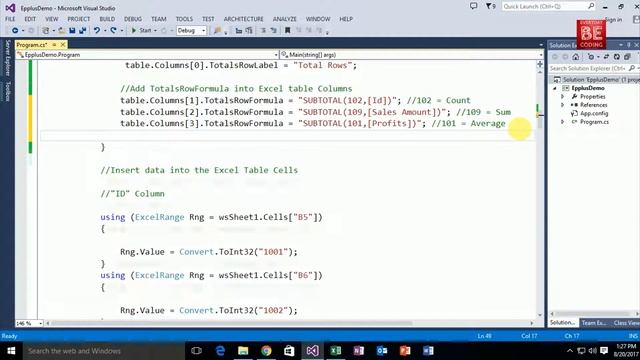
Task: Click the Increase Indent toolbar icon
Action: pyautogui.click(x=249, y=31)
